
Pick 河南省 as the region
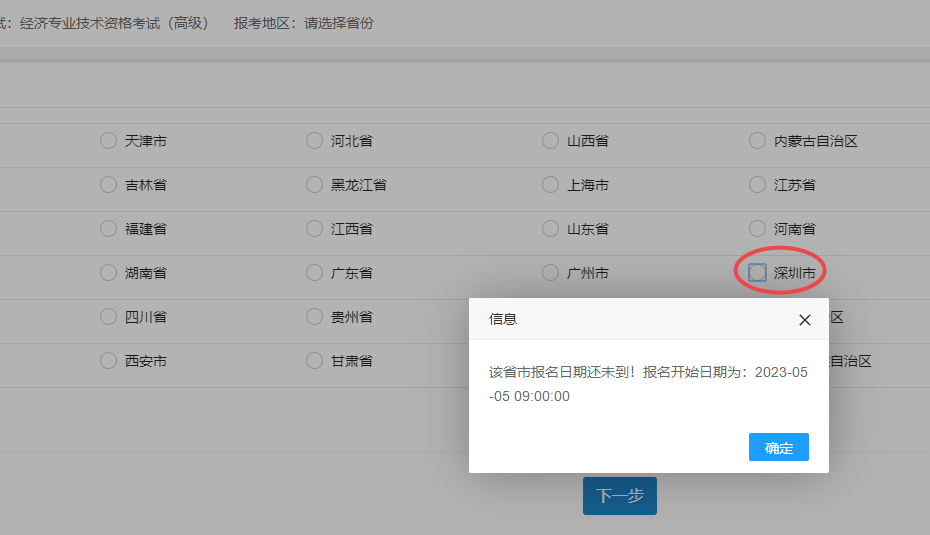(757, 229)
